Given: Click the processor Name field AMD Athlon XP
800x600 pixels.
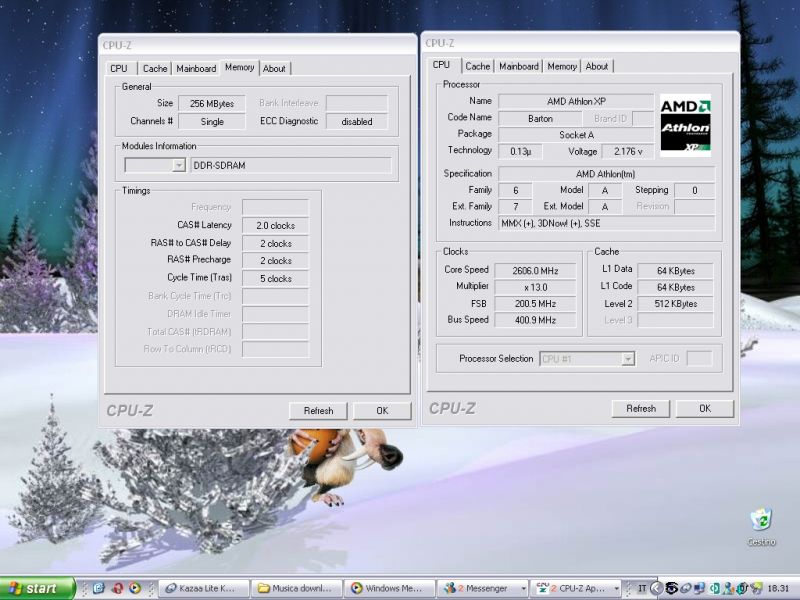Looking at the screenshot, I should tap(576, 102).
